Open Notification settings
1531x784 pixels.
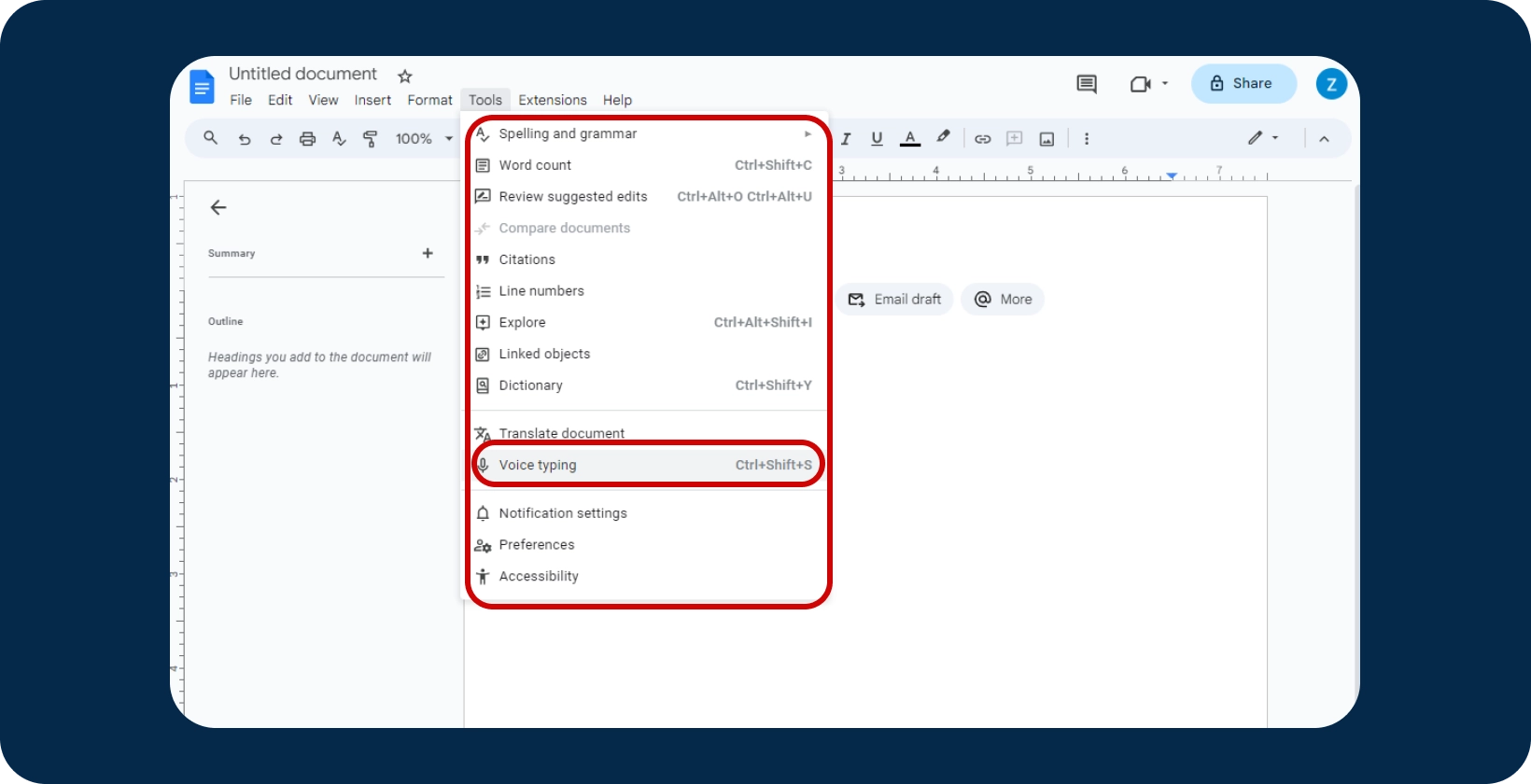(x=645, y=513)
